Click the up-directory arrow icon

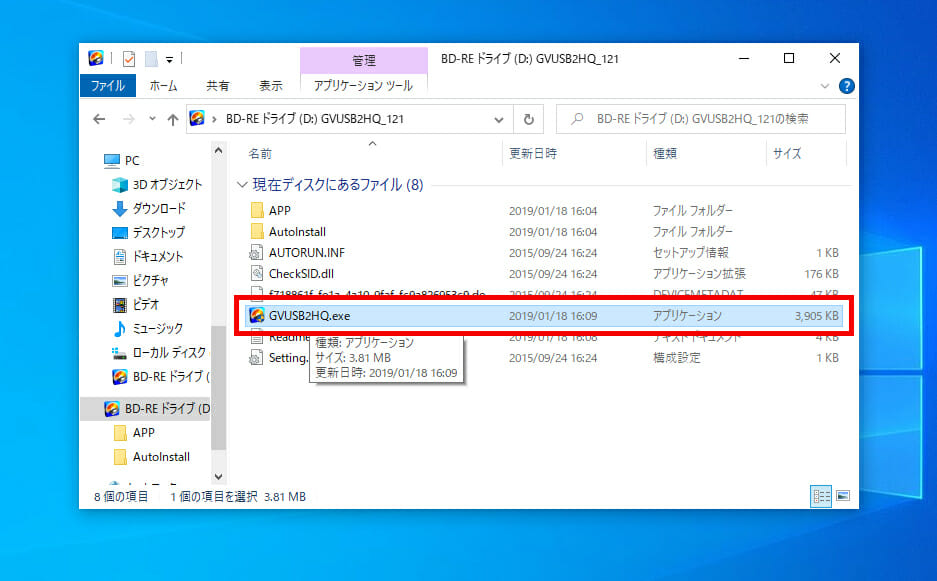[173, 119]
